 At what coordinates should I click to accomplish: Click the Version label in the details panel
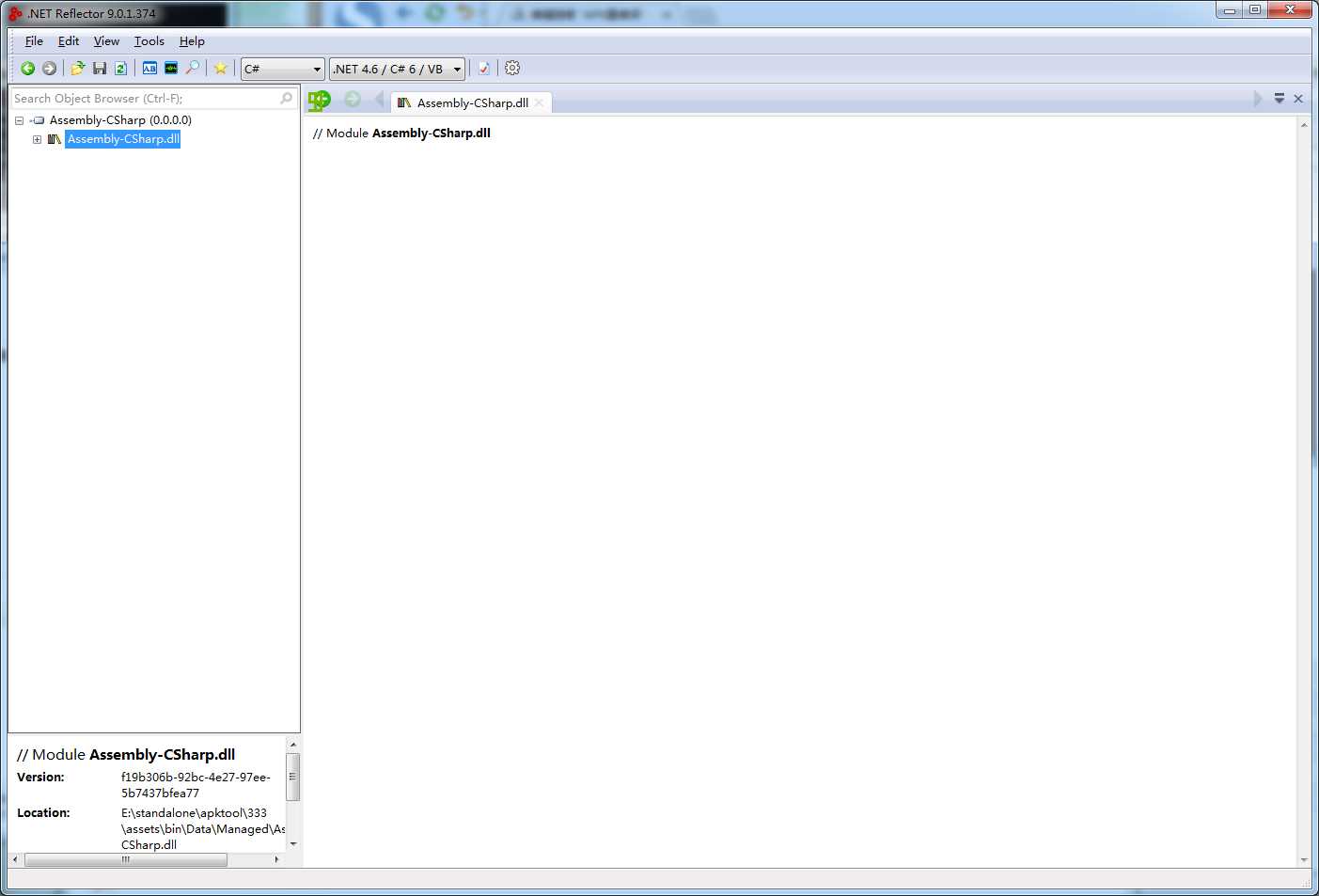(40, 778)
